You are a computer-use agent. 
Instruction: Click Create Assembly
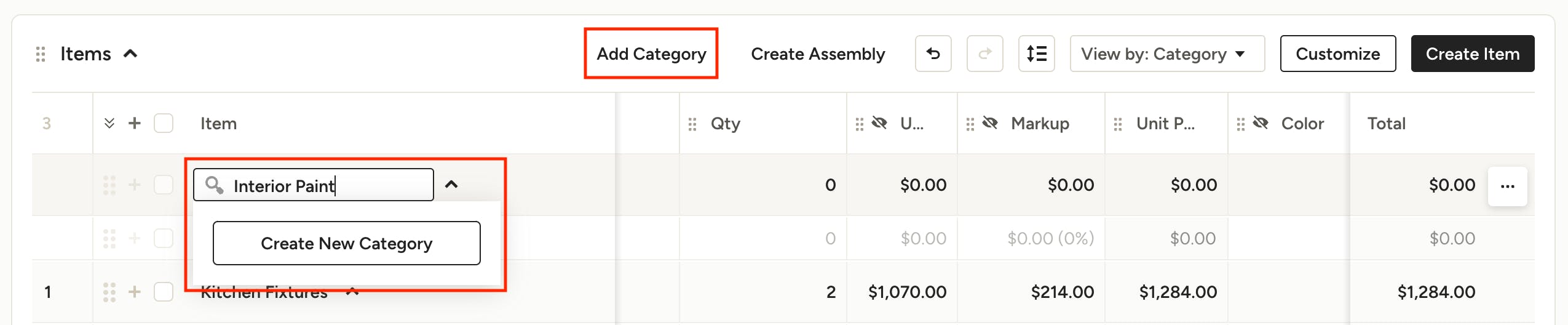[x=818, y=54]
